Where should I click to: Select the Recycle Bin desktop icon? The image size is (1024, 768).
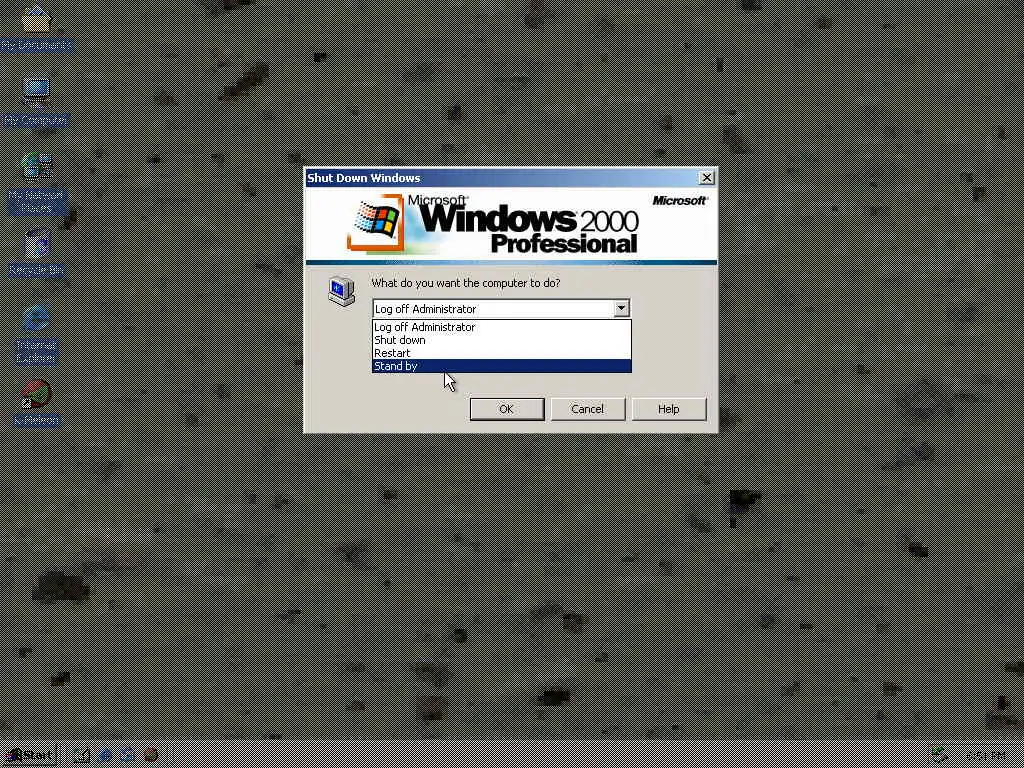pyautogui.click(x=36, y=253)
